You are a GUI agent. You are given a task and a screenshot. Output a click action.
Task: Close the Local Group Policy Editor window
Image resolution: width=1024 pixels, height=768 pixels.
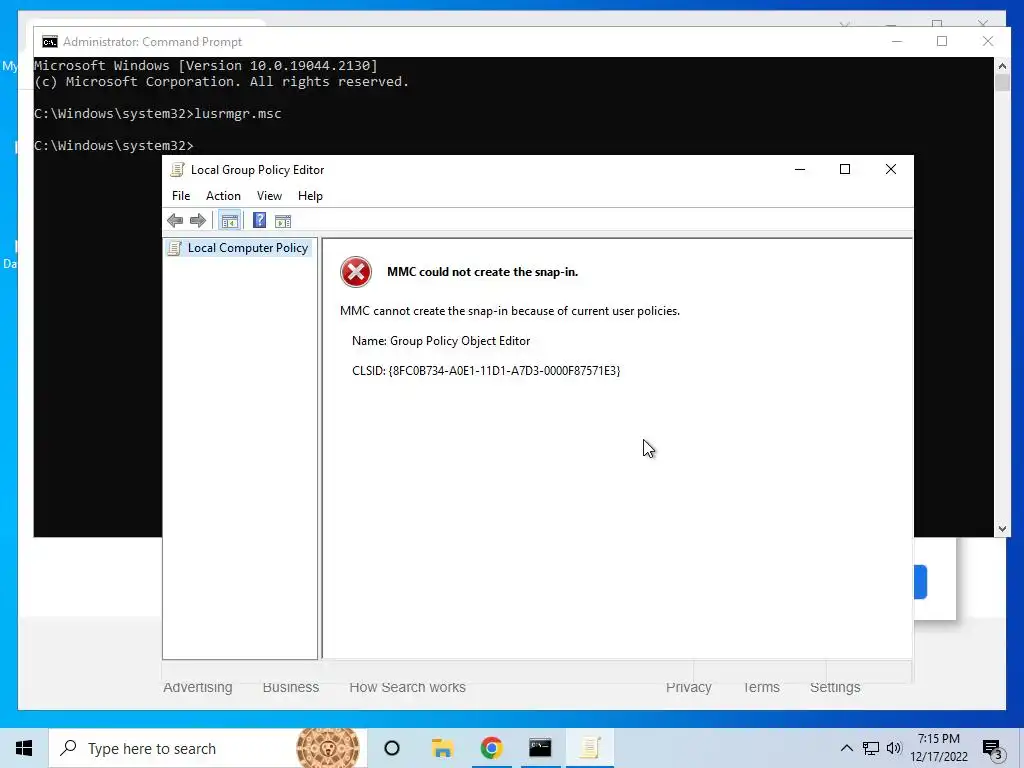click(891, 170)
